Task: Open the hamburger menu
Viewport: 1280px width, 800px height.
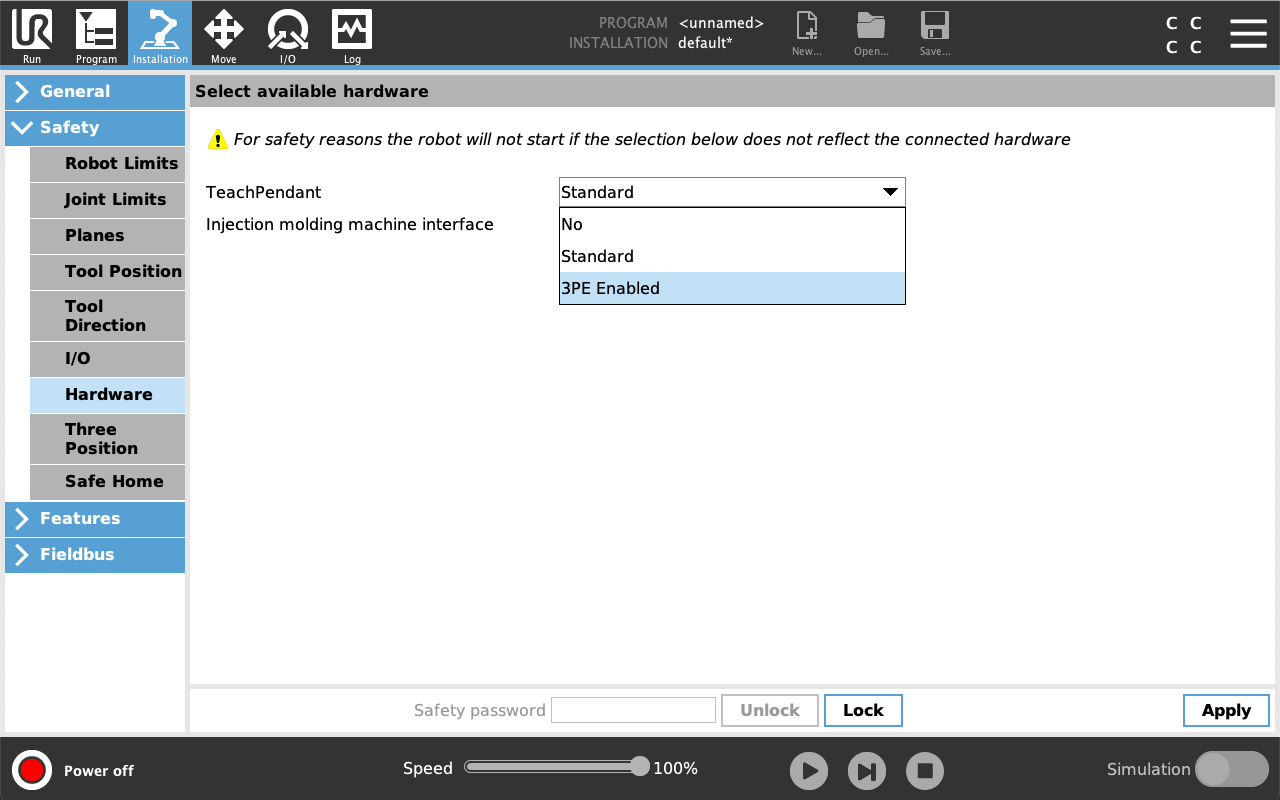Action: 1248,33
